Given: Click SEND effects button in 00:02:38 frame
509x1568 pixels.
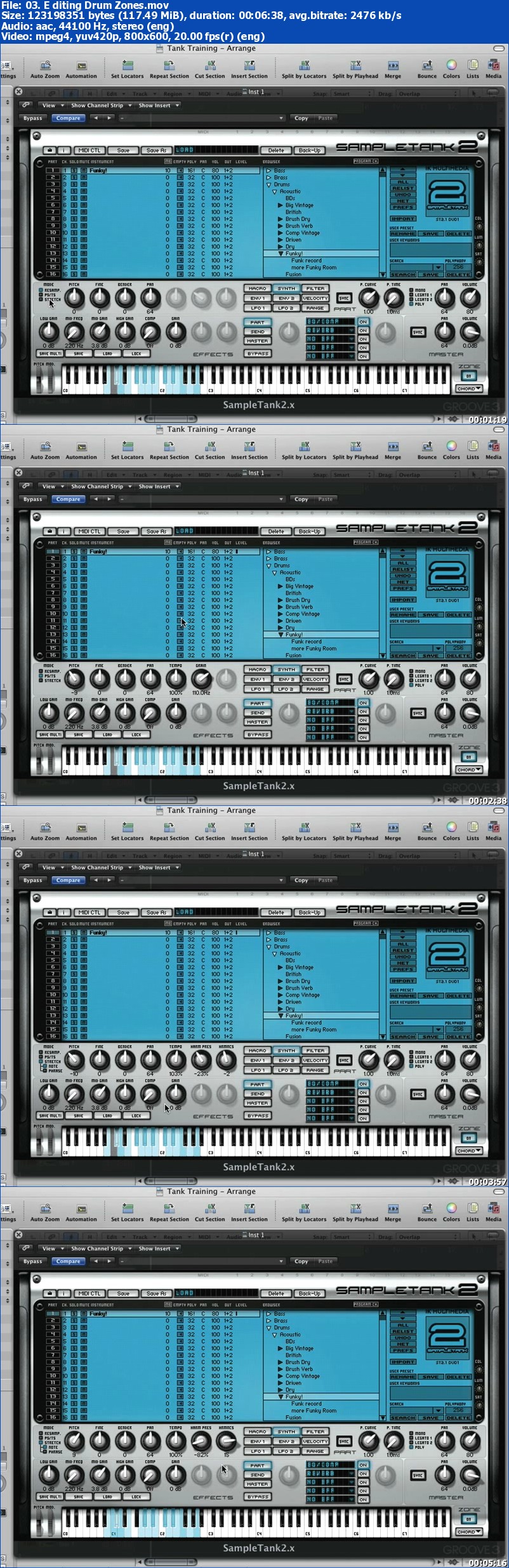Looking at the screenshot, I should click(257, 713).
